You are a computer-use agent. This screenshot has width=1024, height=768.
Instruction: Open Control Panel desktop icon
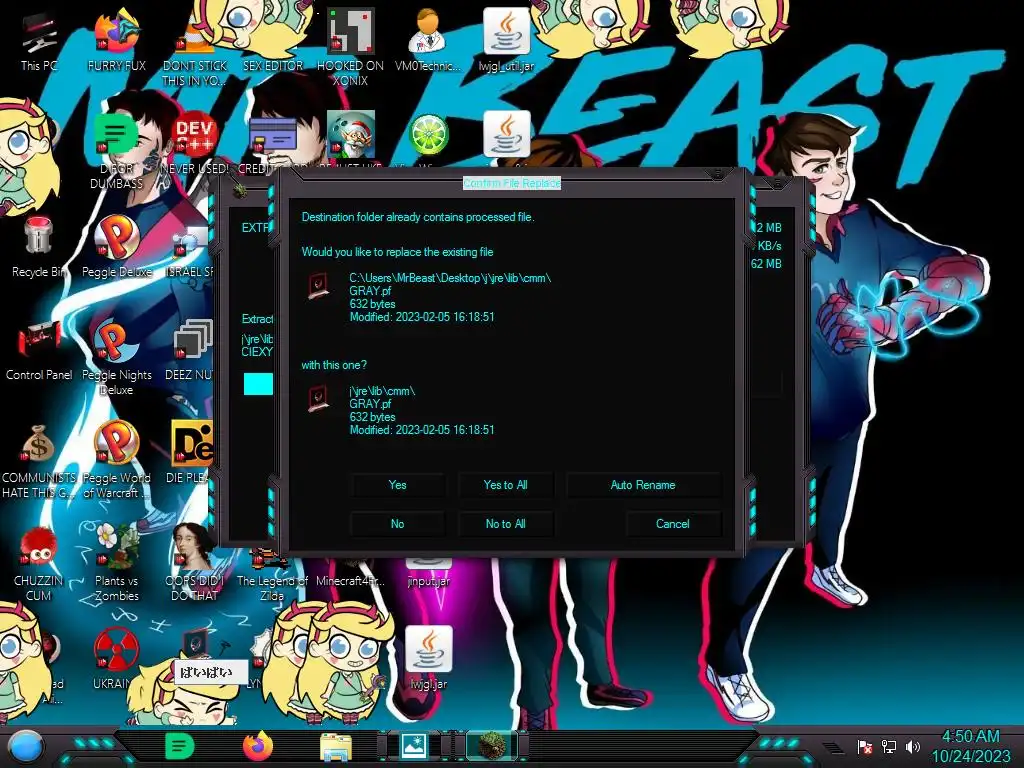tap(39, 350)
